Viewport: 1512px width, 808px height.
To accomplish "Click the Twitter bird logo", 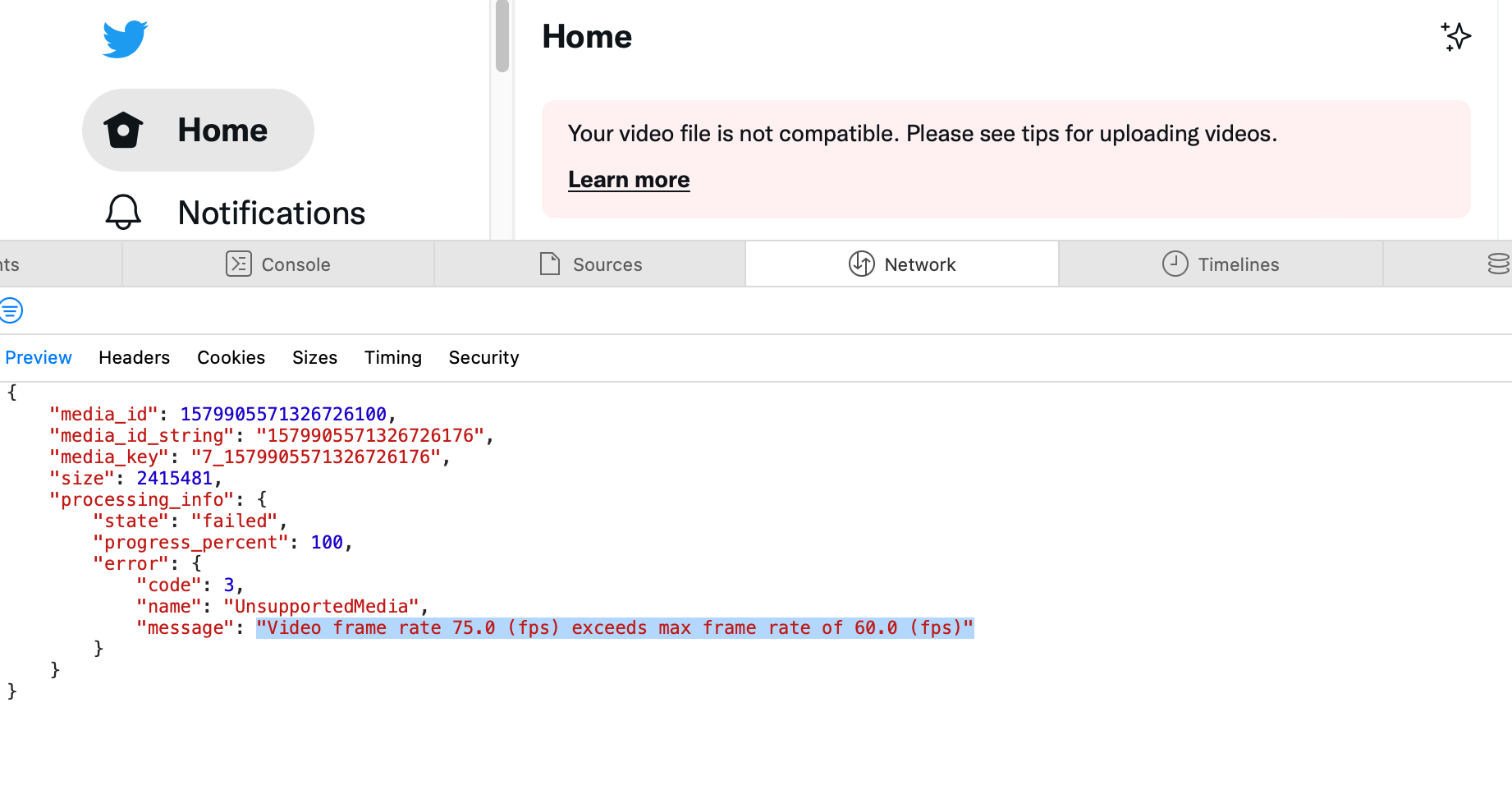I will click(125, 39).
